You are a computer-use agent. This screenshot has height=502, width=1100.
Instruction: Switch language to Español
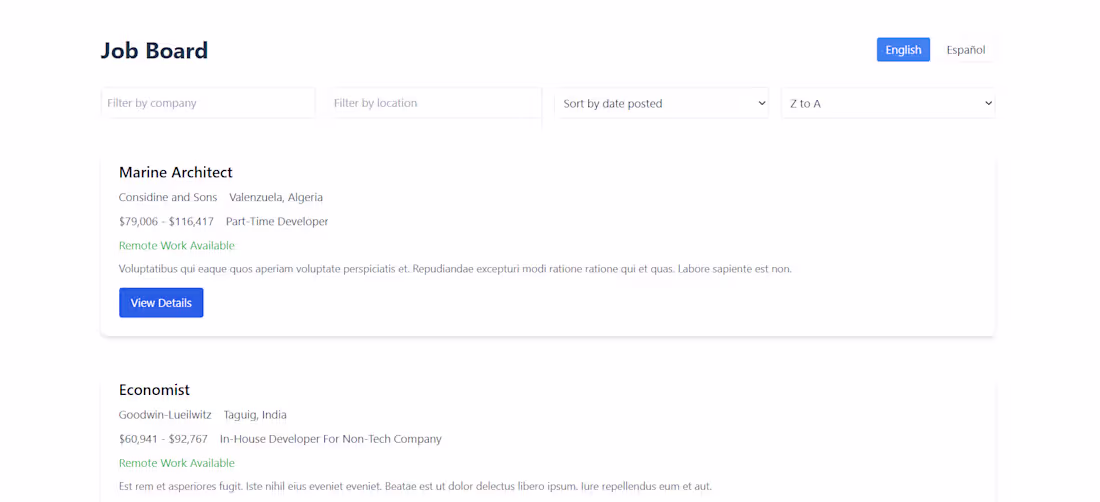[x=965, y=50]
